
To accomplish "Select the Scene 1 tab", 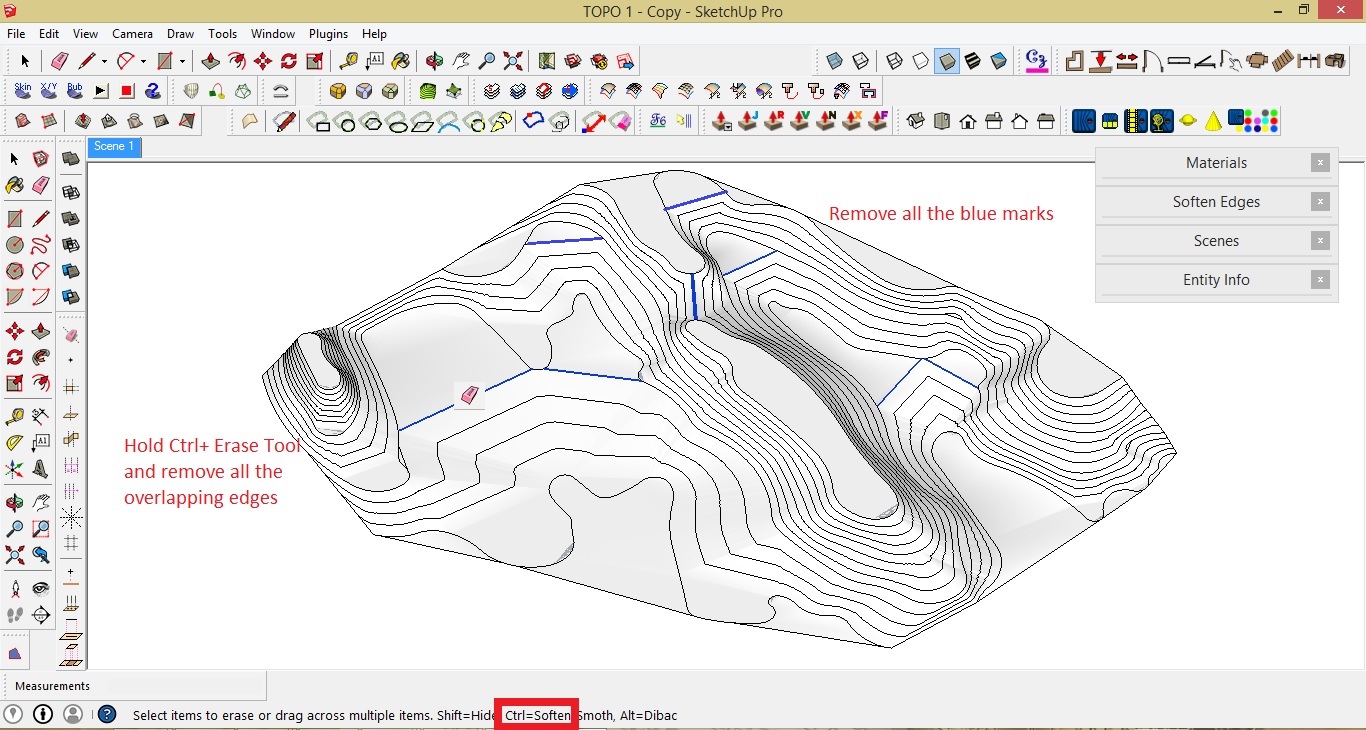I will point(113,146).
